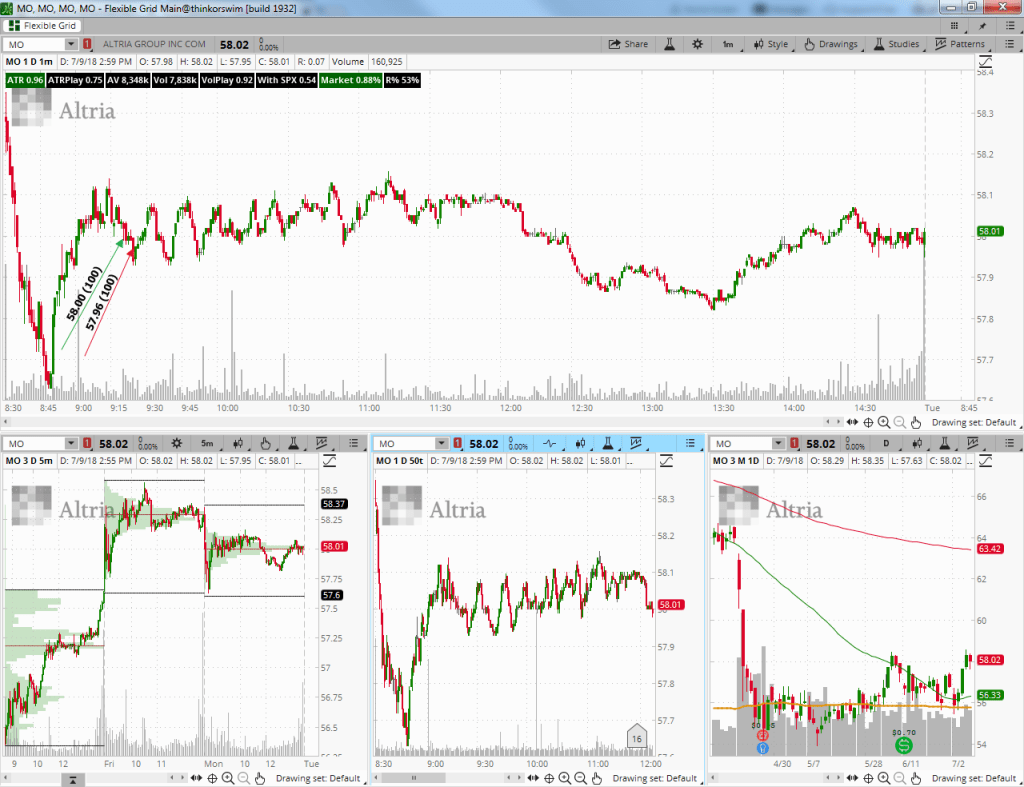Click the 1m timeframe button
This screenshot has width=1024, height=787.
click(x=728, y=44)
